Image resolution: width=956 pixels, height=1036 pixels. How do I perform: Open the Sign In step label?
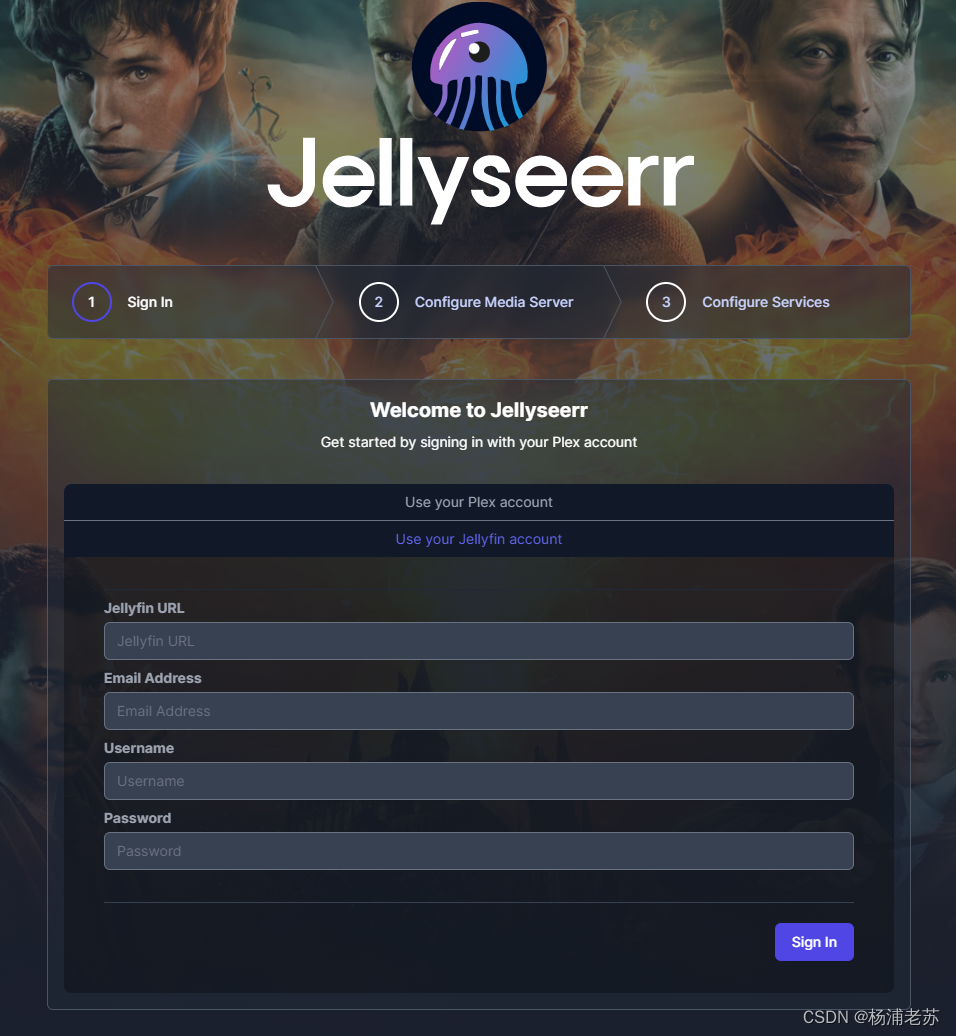click(x=150, y=302)
